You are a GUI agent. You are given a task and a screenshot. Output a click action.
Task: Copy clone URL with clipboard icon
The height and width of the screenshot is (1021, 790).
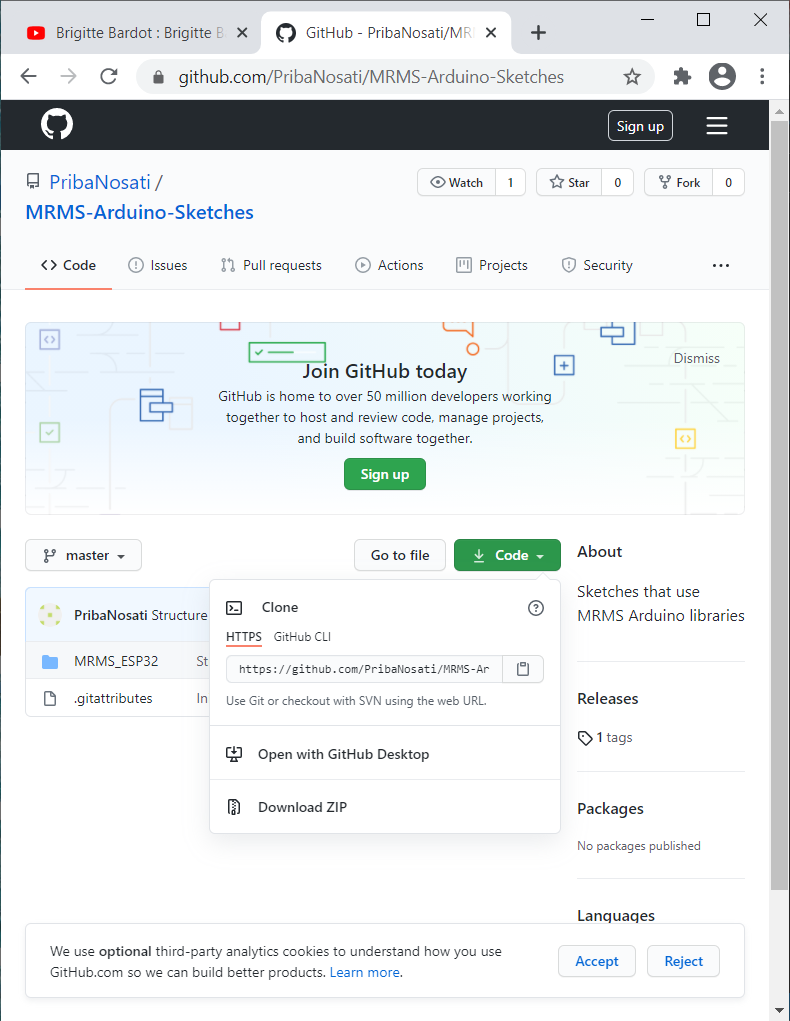[x=522, y=669]
